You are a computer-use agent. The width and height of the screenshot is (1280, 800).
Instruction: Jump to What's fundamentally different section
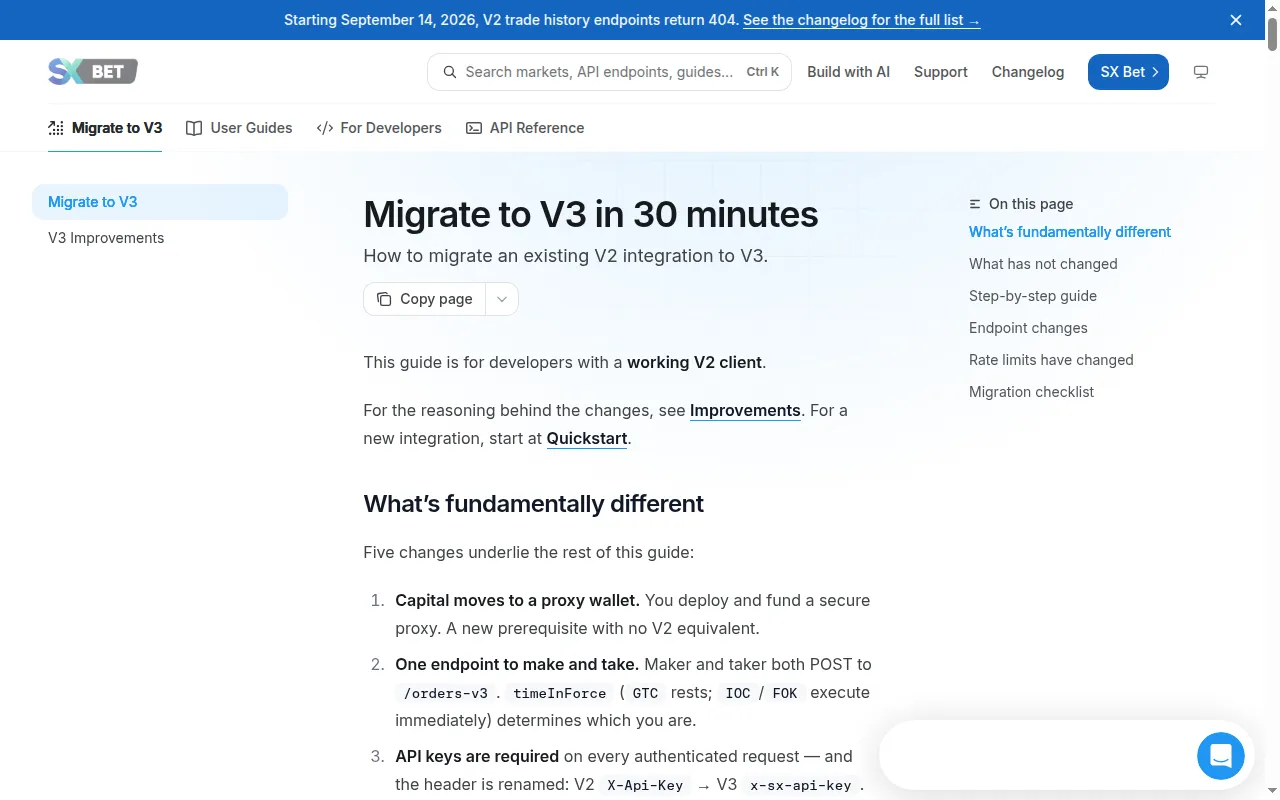click(1070, 232)
